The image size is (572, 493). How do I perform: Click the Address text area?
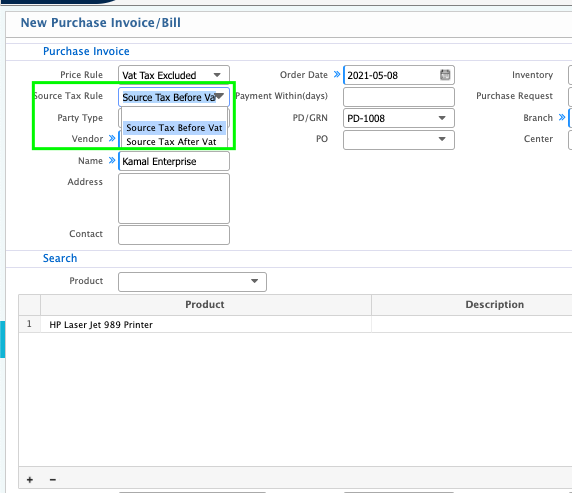point(174,199)
